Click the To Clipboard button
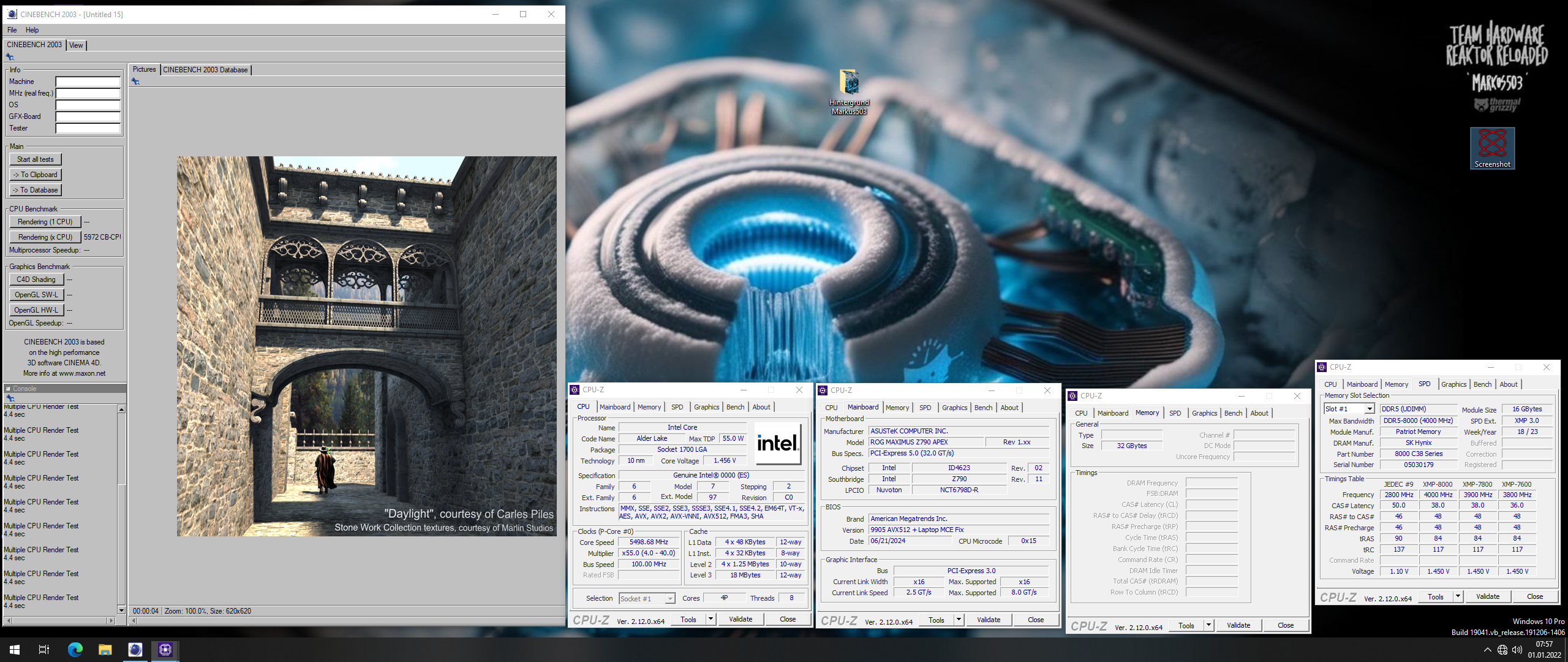 point(36,175)
